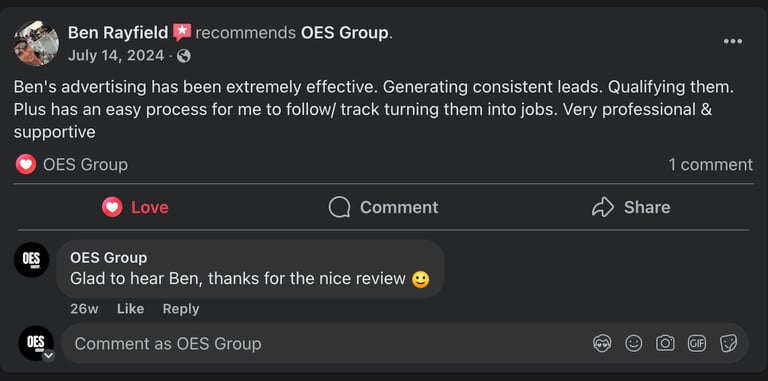Click the globe public audience icon
The width and height of the screenshot is (768, 381).
(x=184, y=56)
